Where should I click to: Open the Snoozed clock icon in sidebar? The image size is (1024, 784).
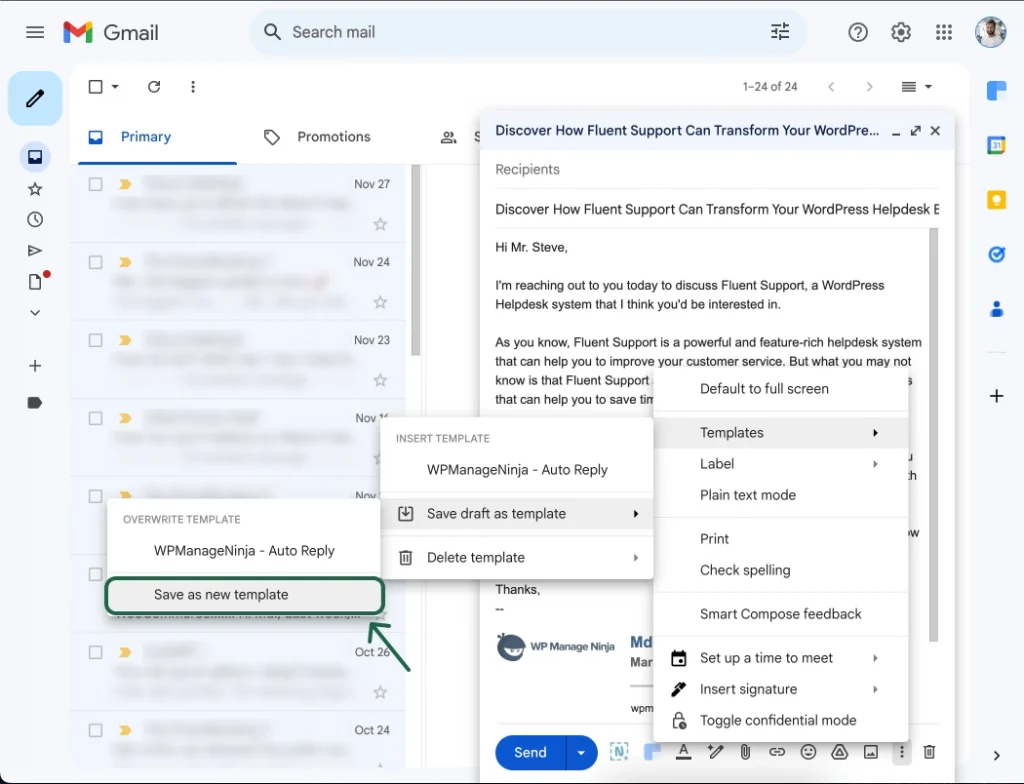[35, 220]
